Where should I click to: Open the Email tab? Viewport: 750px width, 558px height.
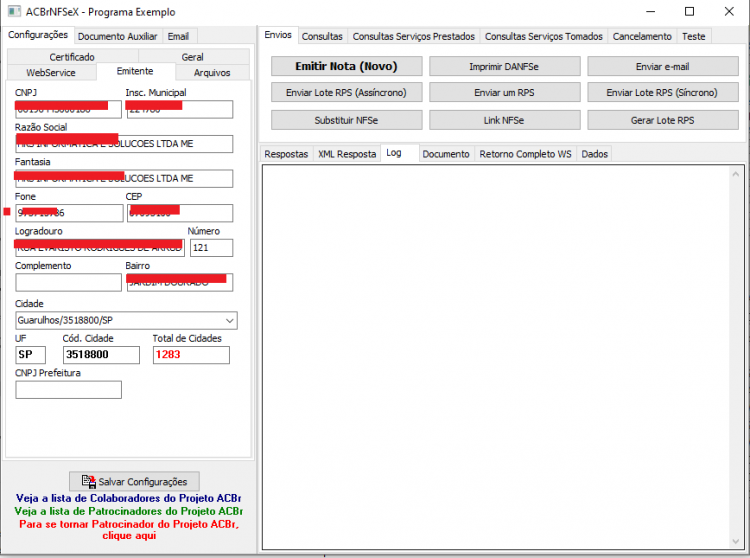coord(178,36)
